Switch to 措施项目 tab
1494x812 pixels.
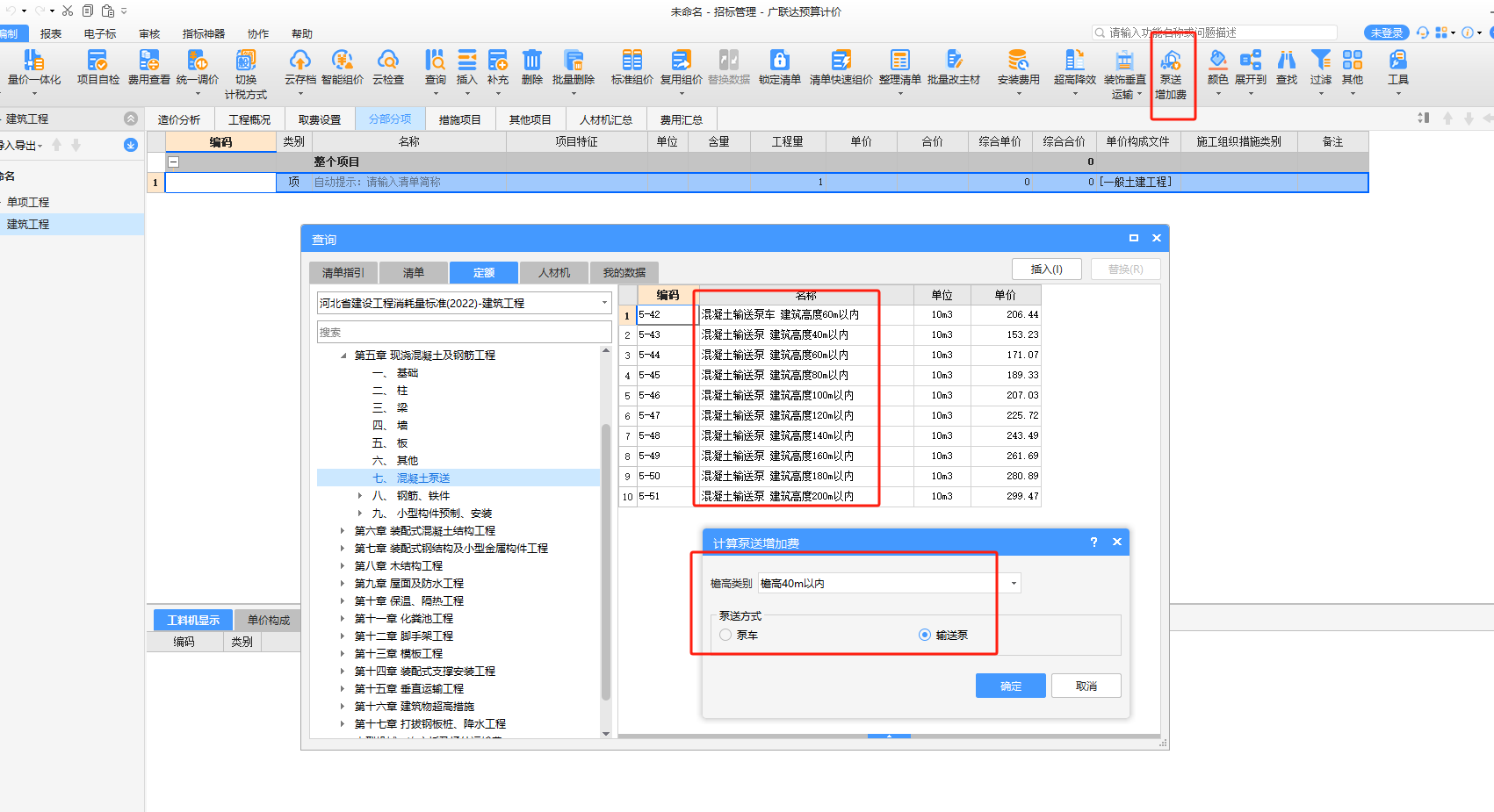(459, 119)
